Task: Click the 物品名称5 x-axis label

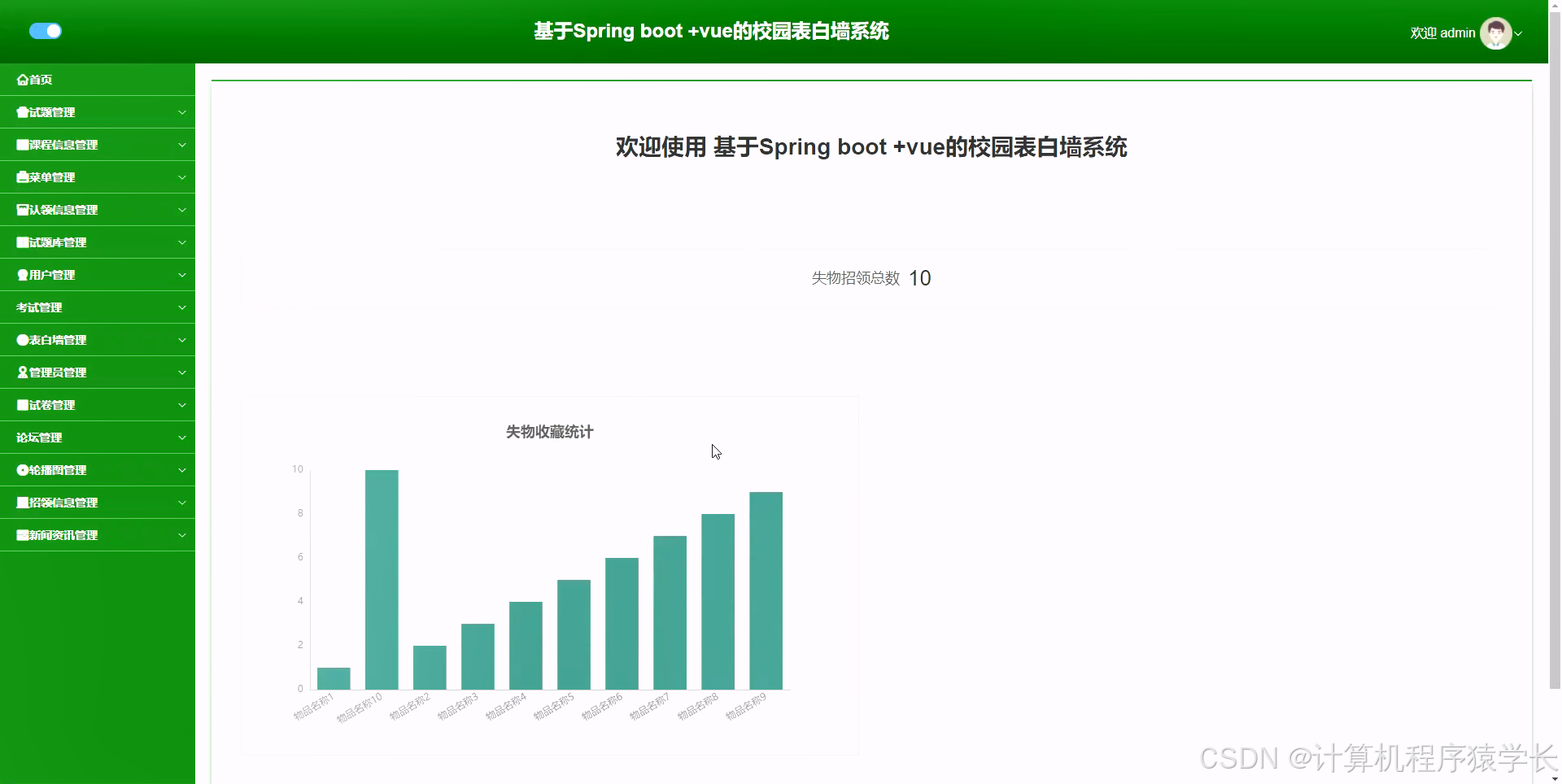Action: tap(554, 707)
